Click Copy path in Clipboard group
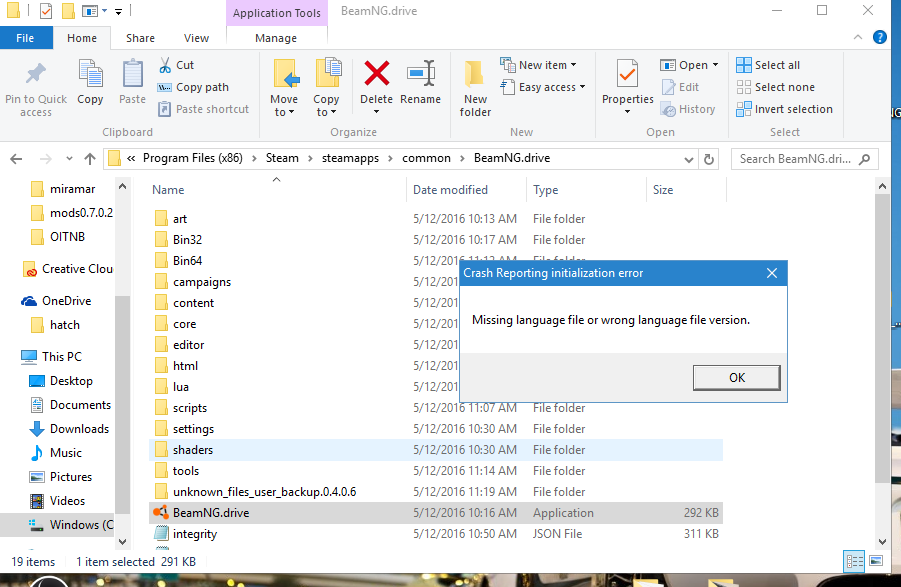Screen dimensions: 901x587 click(x=193, y=87)
